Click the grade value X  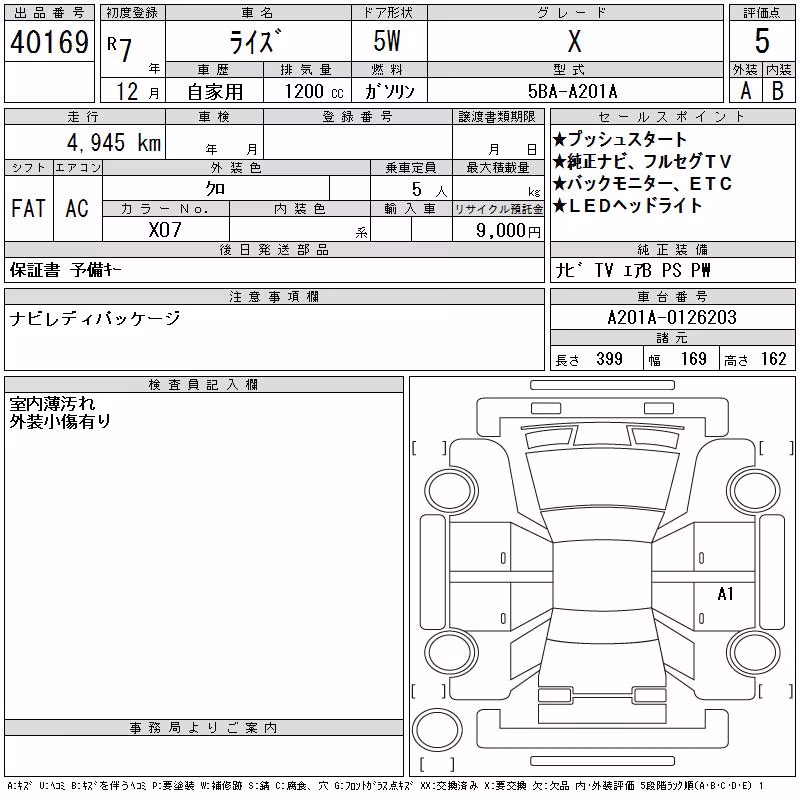click(574, 41)
